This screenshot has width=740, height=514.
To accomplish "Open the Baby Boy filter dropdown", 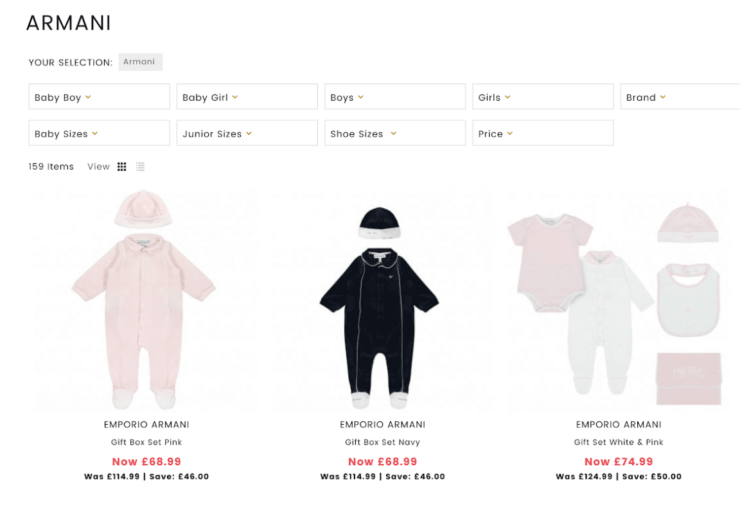I will point(99,97).
